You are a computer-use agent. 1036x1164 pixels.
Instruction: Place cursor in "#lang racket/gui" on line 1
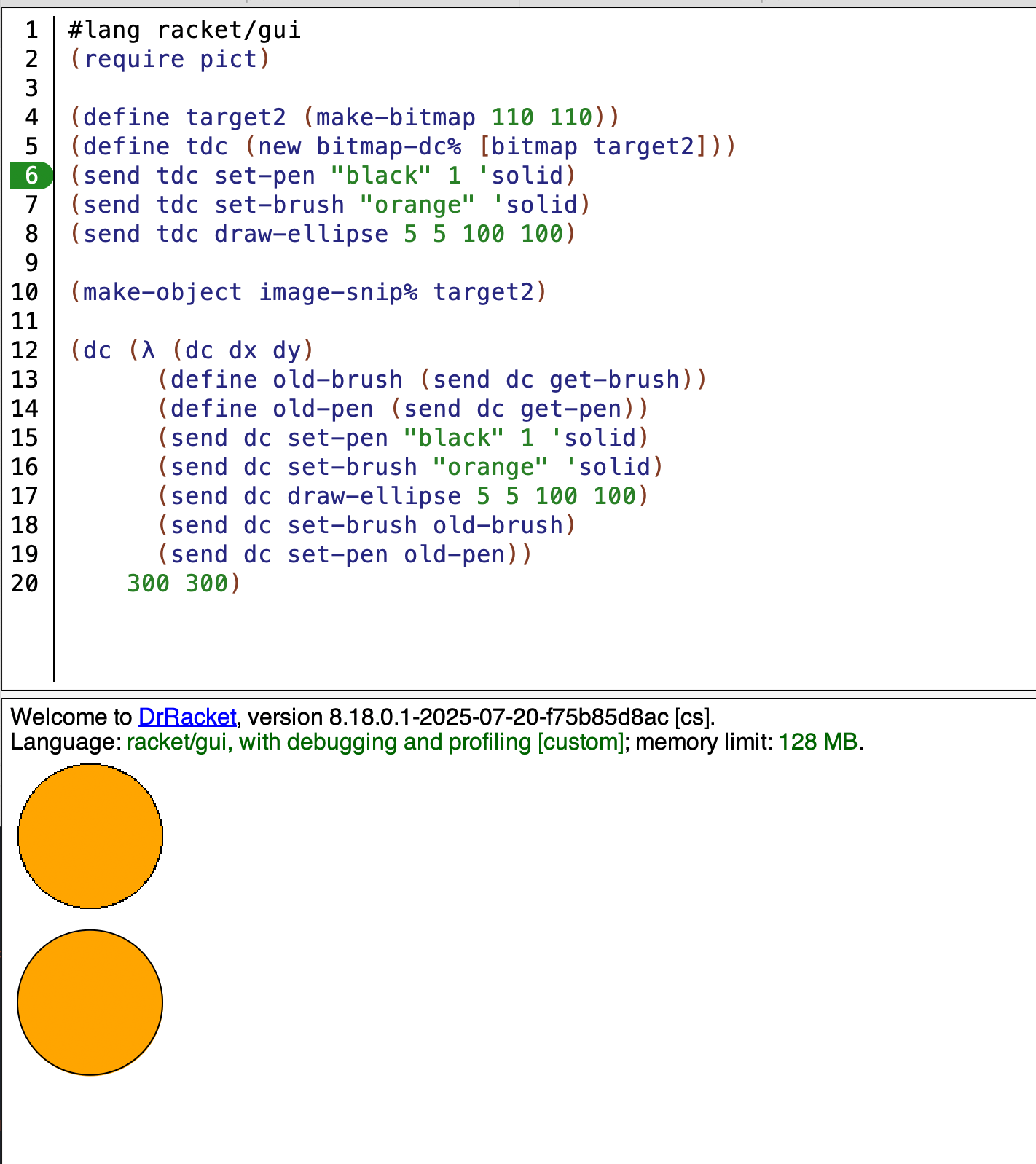184,30
